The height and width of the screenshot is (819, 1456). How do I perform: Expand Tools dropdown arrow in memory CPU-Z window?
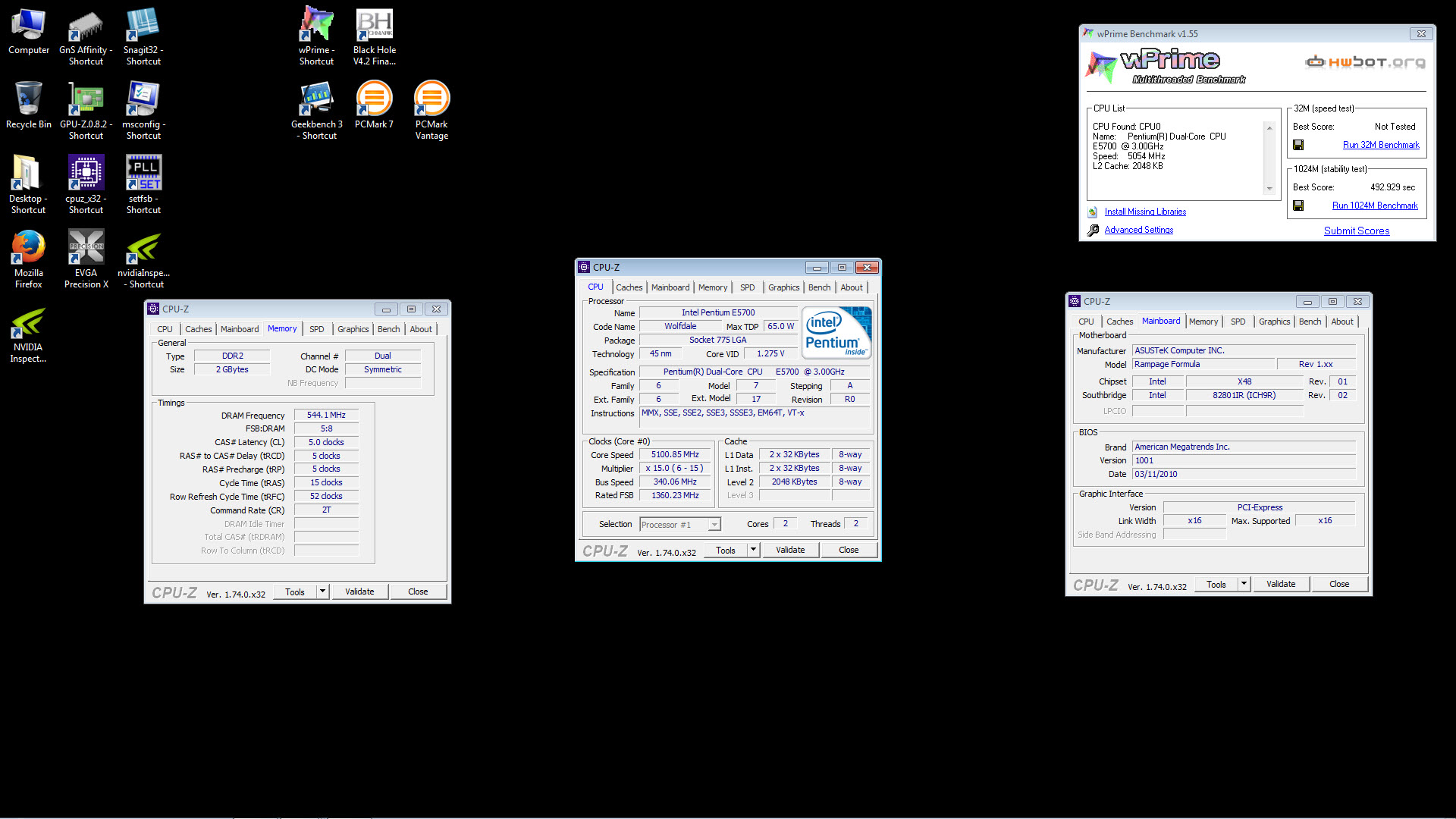point(322,591)
